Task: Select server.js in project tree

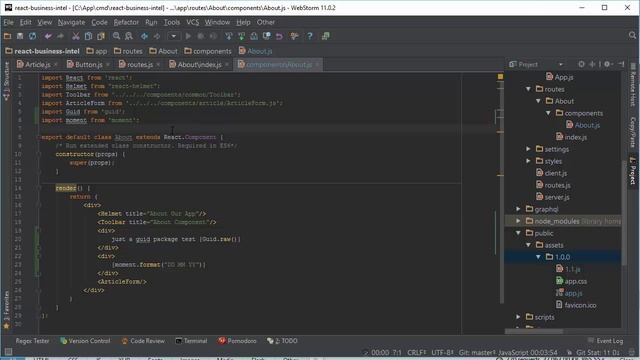Action: tap(553, 197)
